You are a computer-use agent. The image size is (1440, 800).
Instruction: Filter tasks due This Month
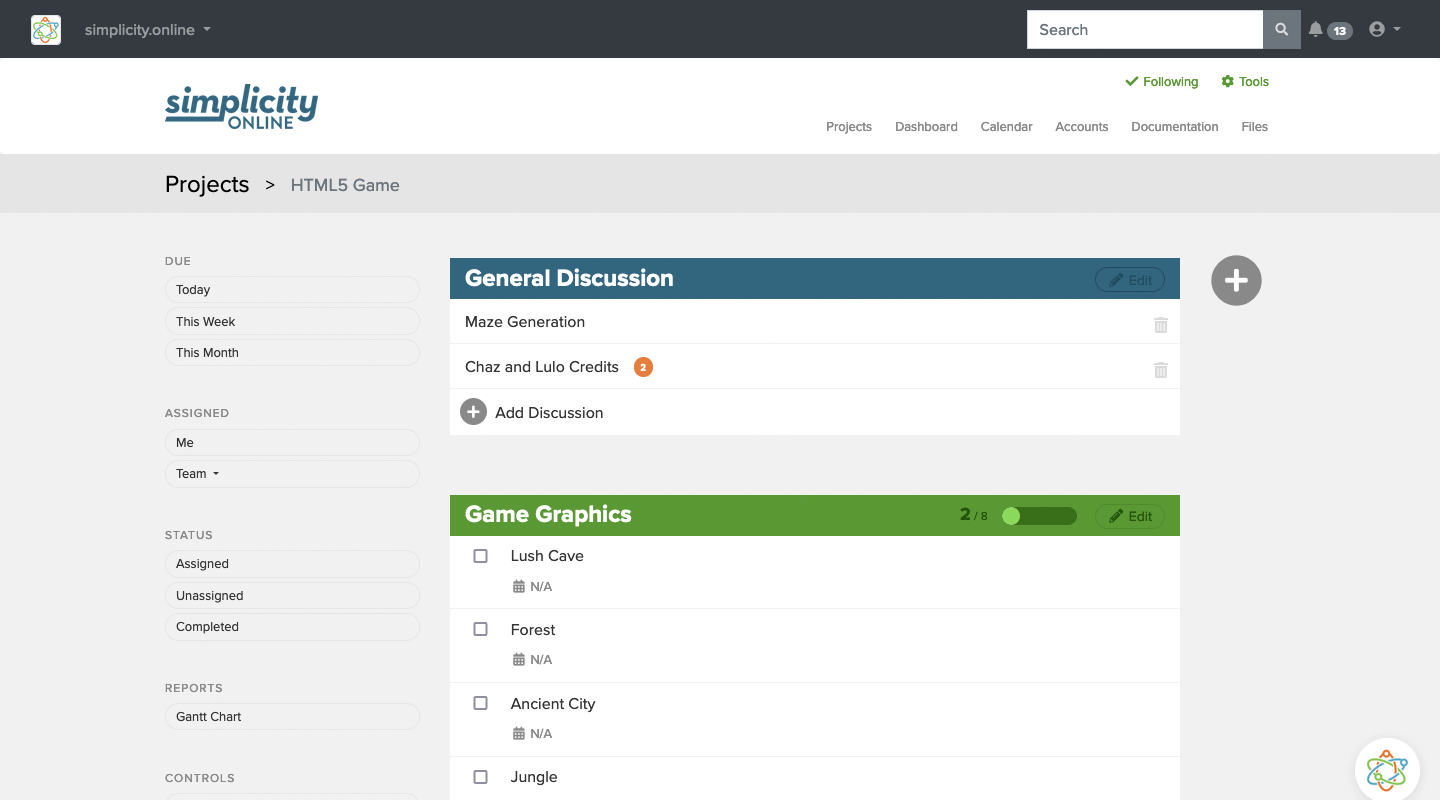tap(292, 352)
